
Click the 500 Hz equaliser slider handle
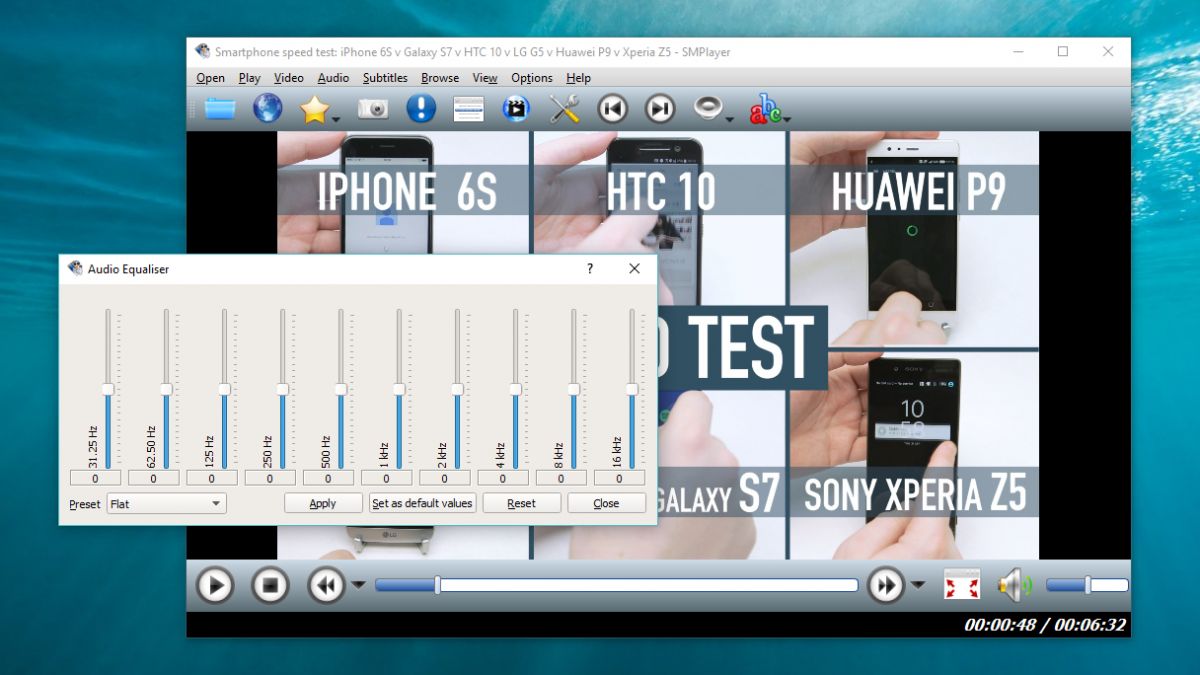340,389
